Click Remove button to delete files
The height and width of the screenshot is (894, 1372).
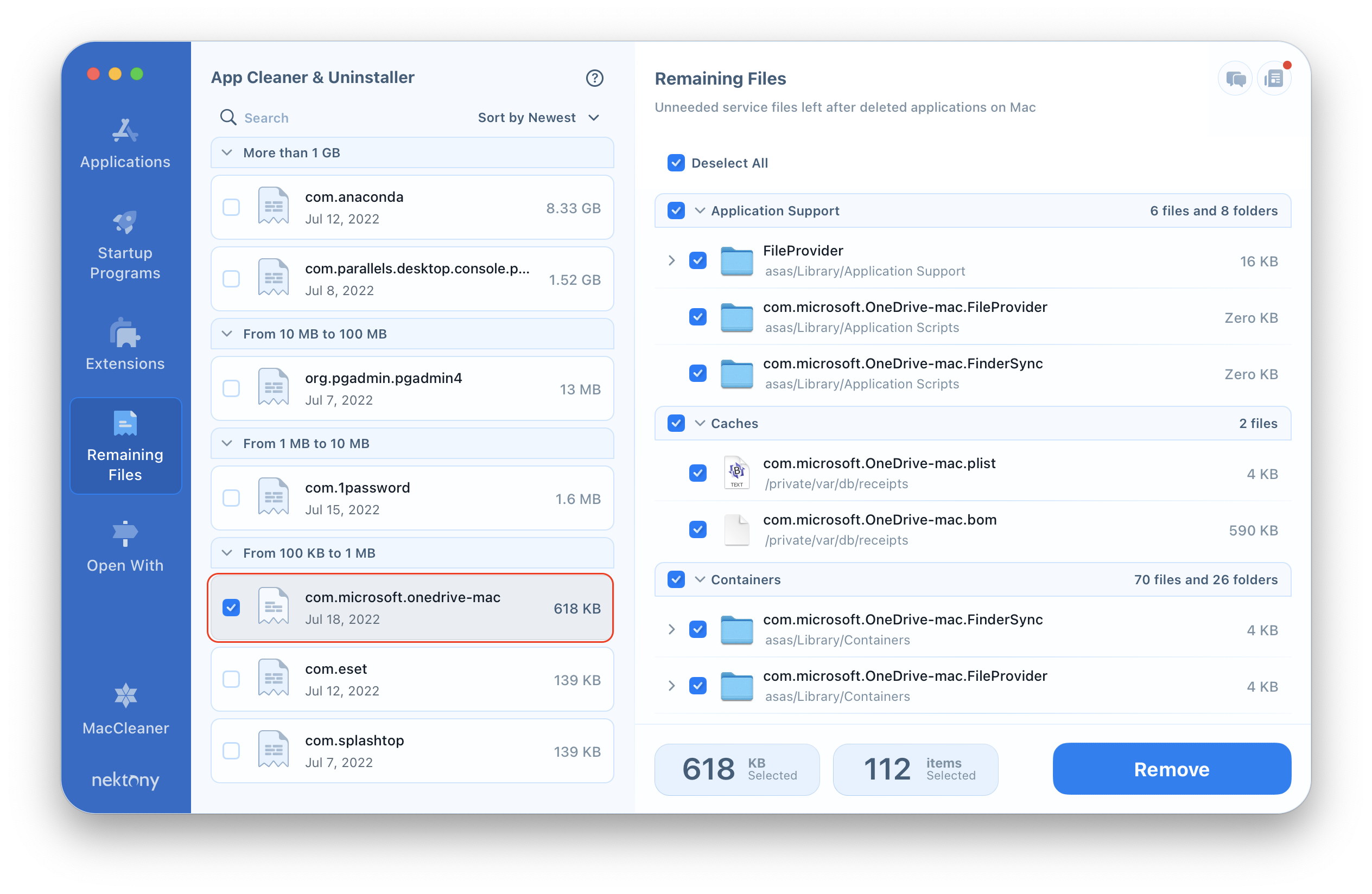[x=1171, y=769]
